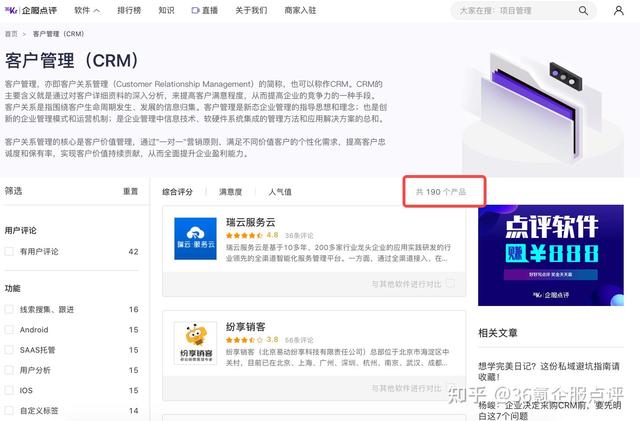Click 瑞云服务云 star rating
Viewport: 640px width, 421px height.
coord(243,235)
